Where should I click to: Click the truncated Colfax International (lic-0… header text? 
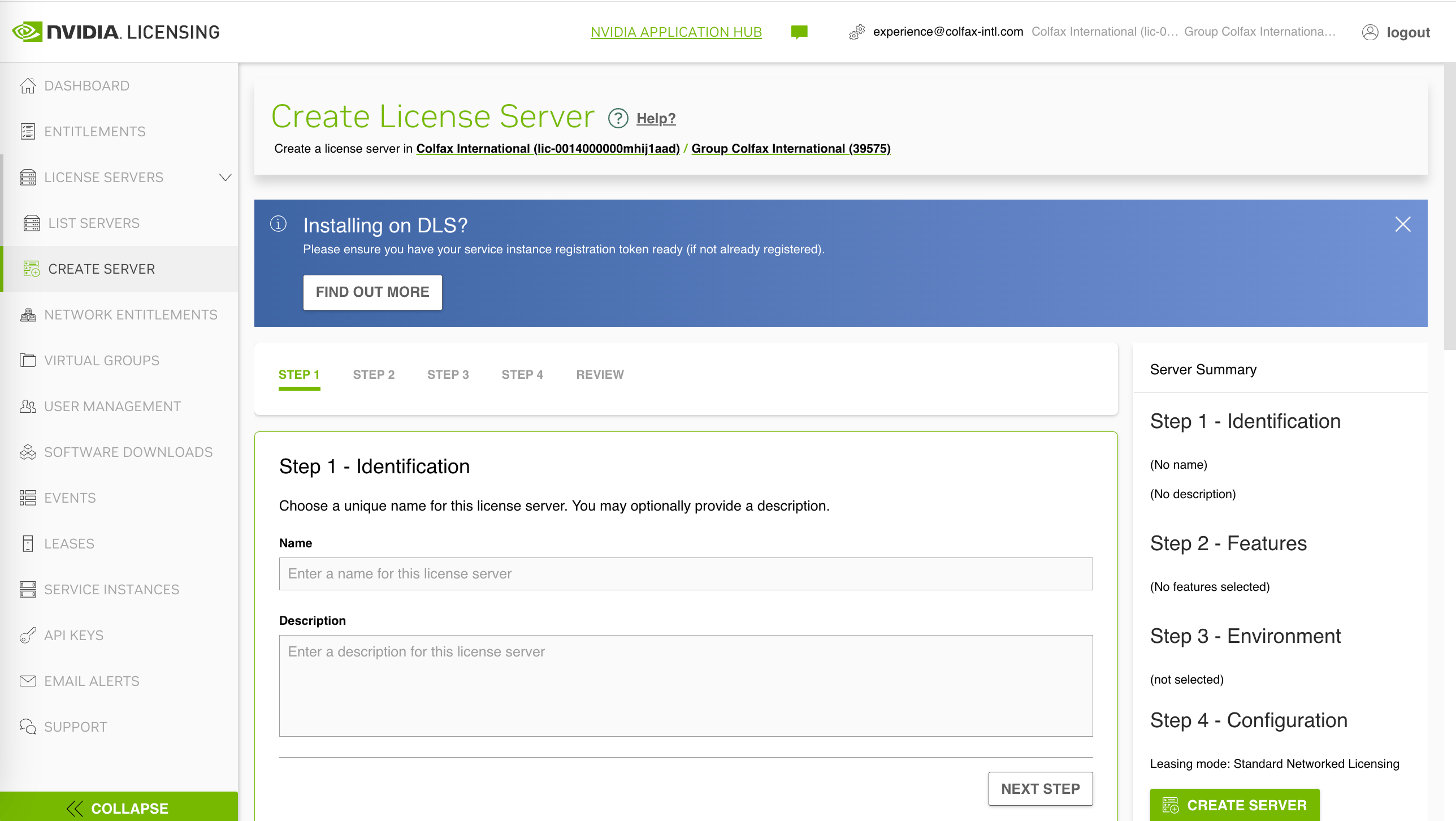(x=1104, y=32)
